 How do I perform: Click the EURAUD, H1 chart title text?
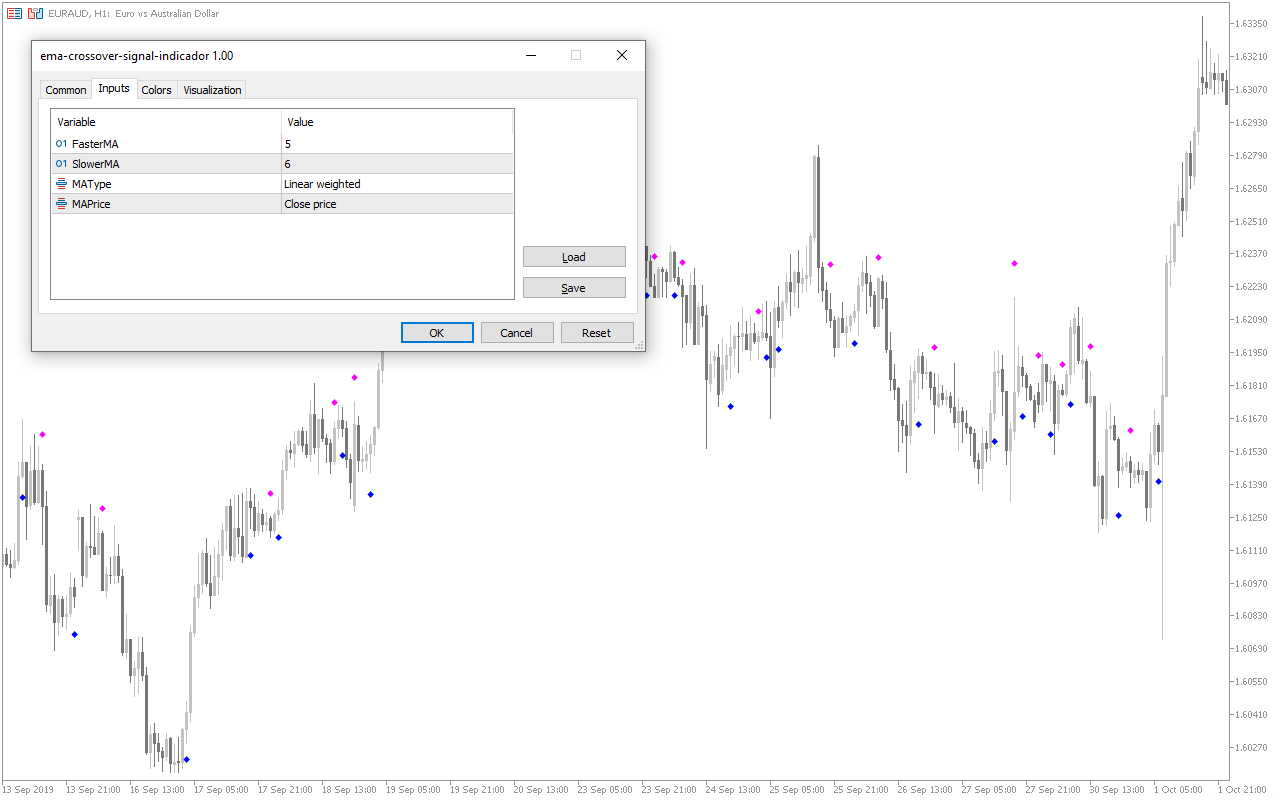(133, 14)
